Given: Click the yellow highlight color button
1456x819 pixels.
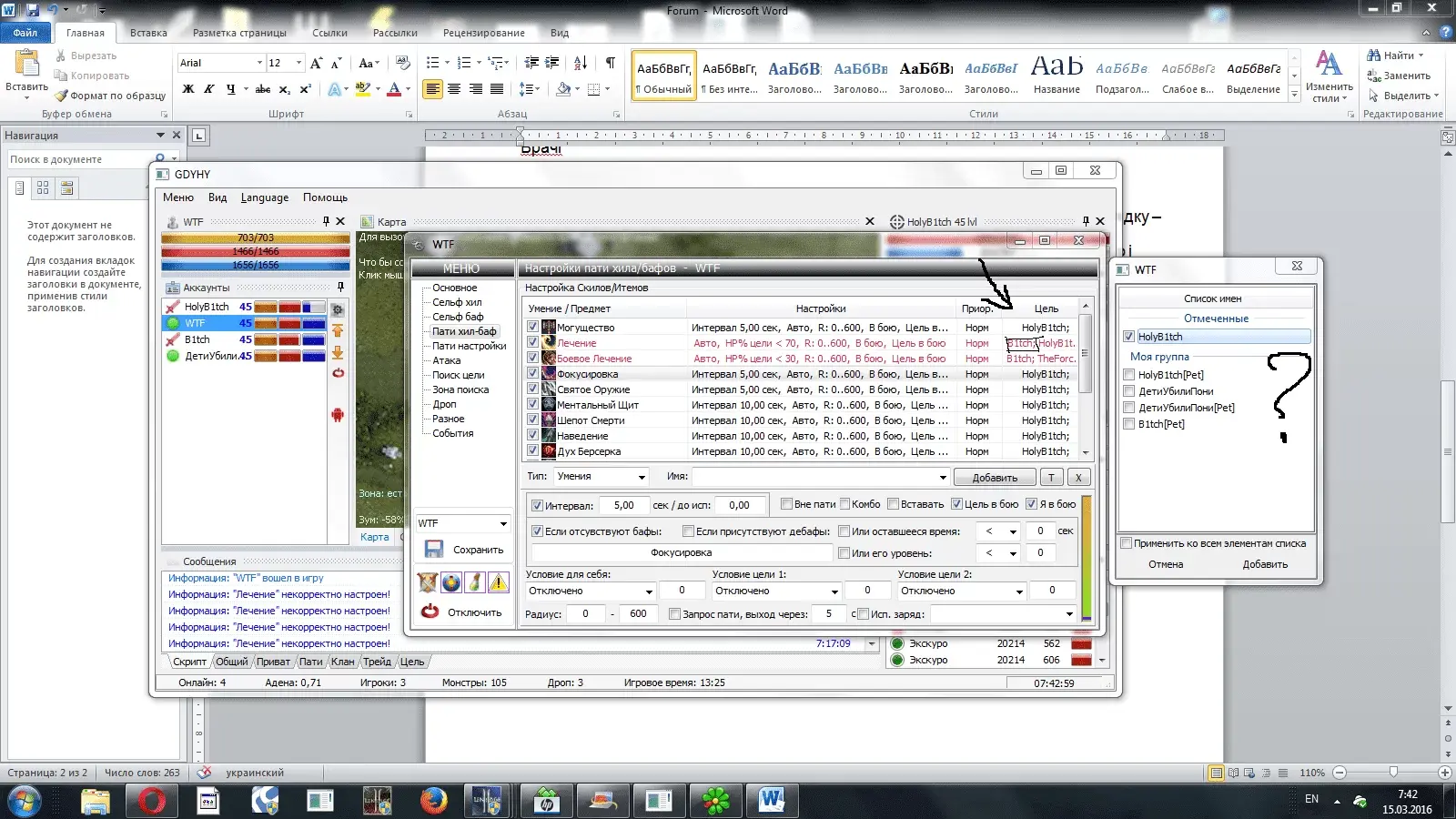Looking at the screenshot, I should 362,89.
